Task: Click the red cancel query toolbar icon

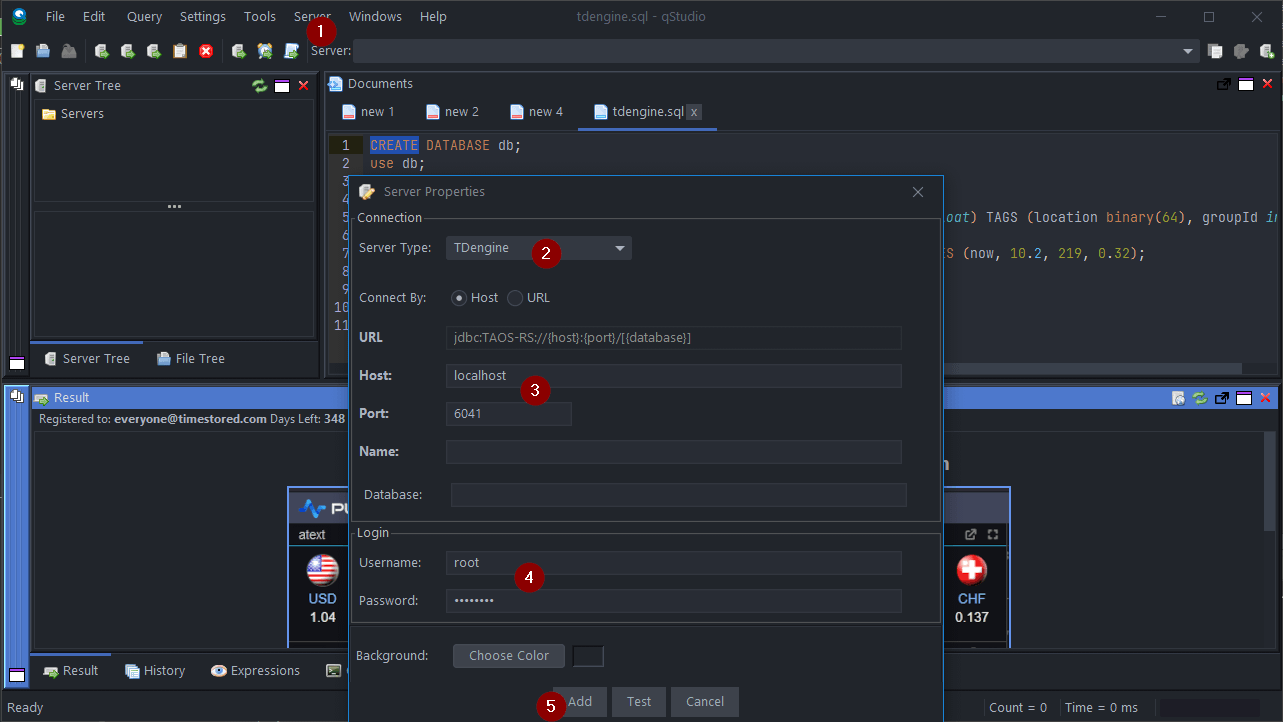Action: pos(206,51)
